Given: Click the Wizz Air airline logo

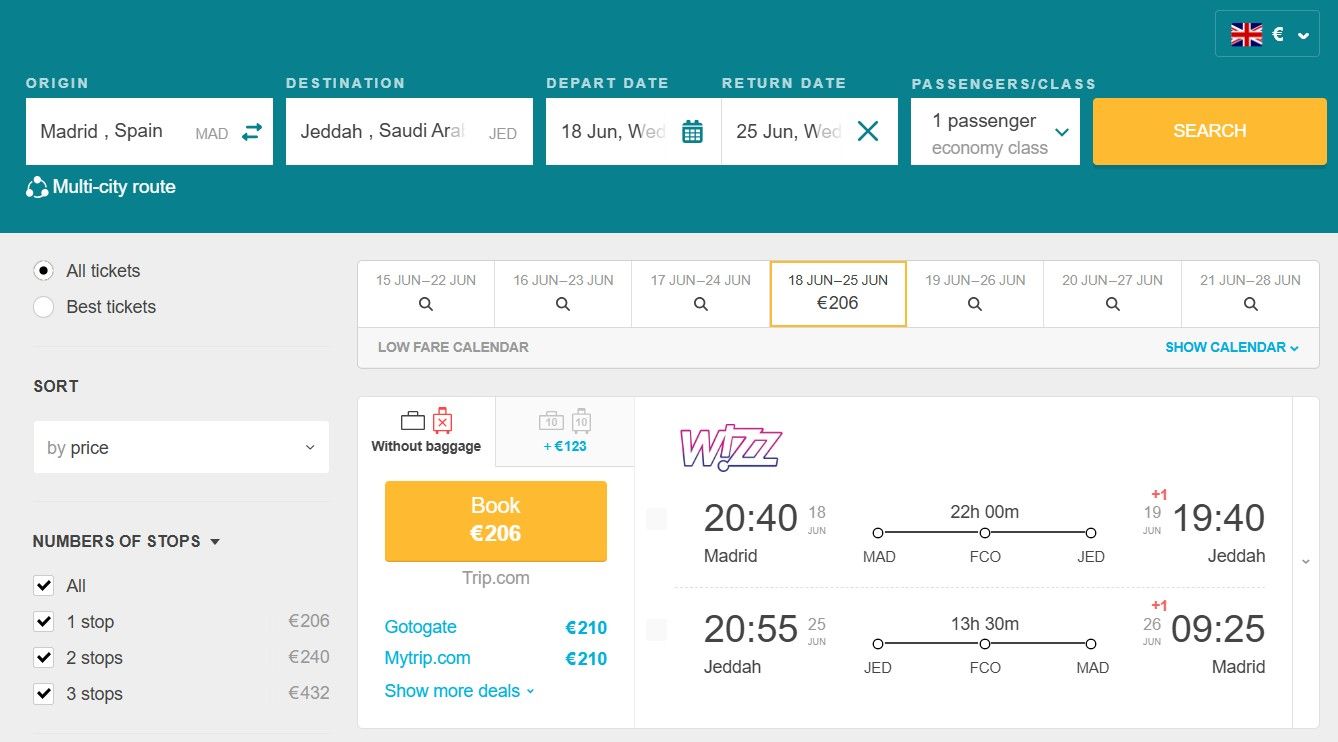Looking at the screenshot, I should click(x=730, y=444).
